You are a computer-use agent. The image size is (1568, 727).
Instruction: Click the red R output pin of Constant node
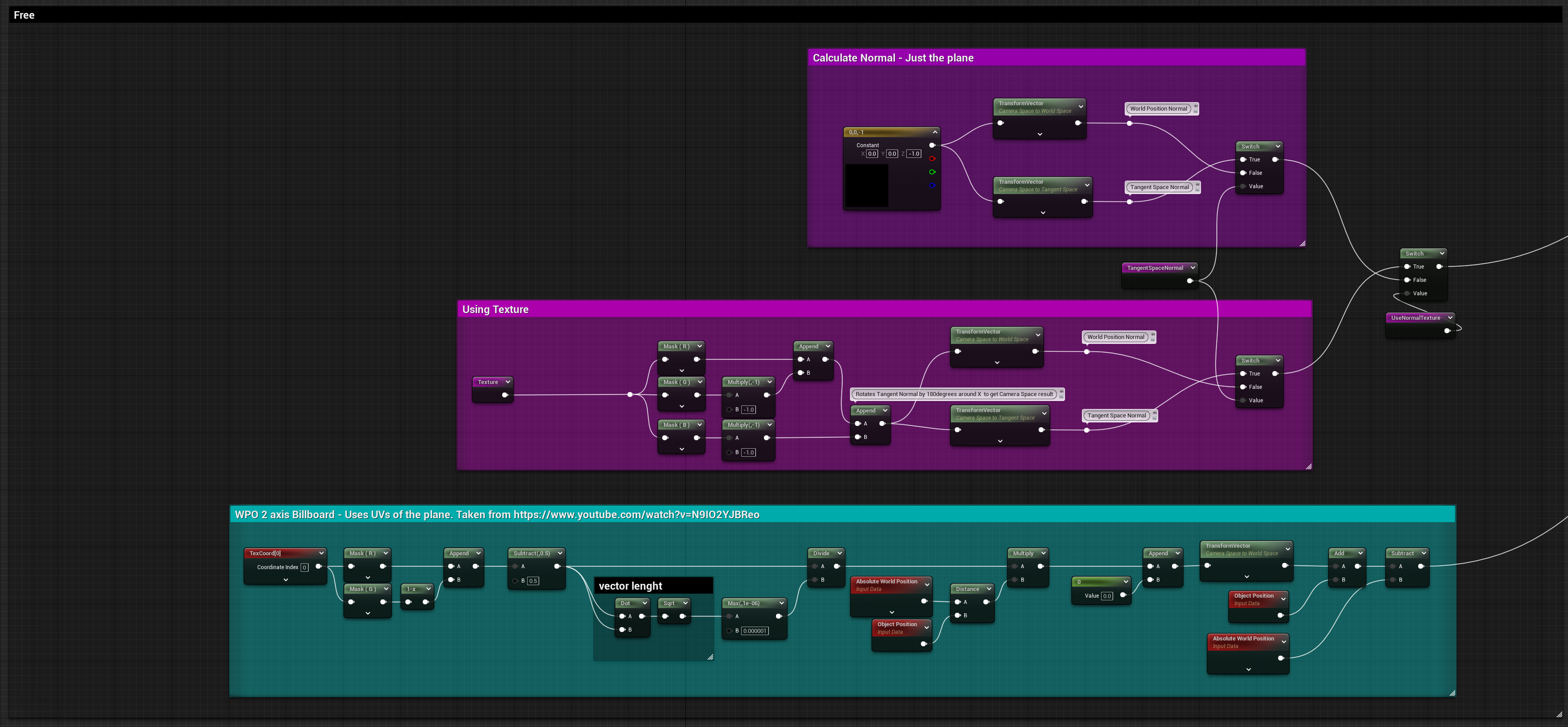(932, 159)
